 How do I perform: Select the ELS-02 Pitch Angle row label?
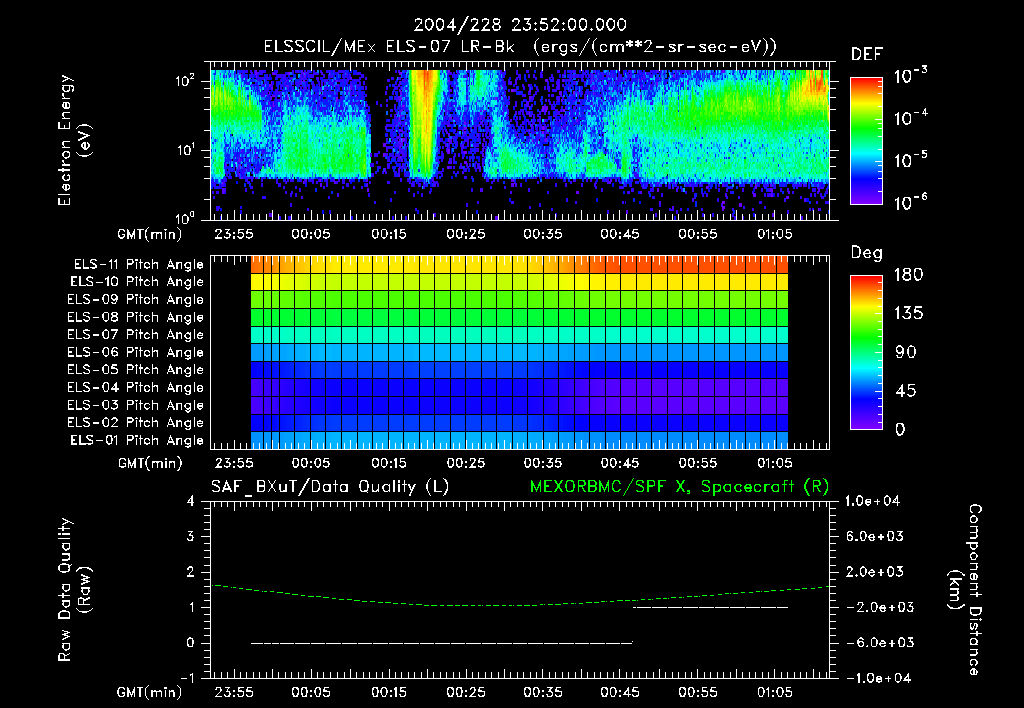tap(136, 423)
